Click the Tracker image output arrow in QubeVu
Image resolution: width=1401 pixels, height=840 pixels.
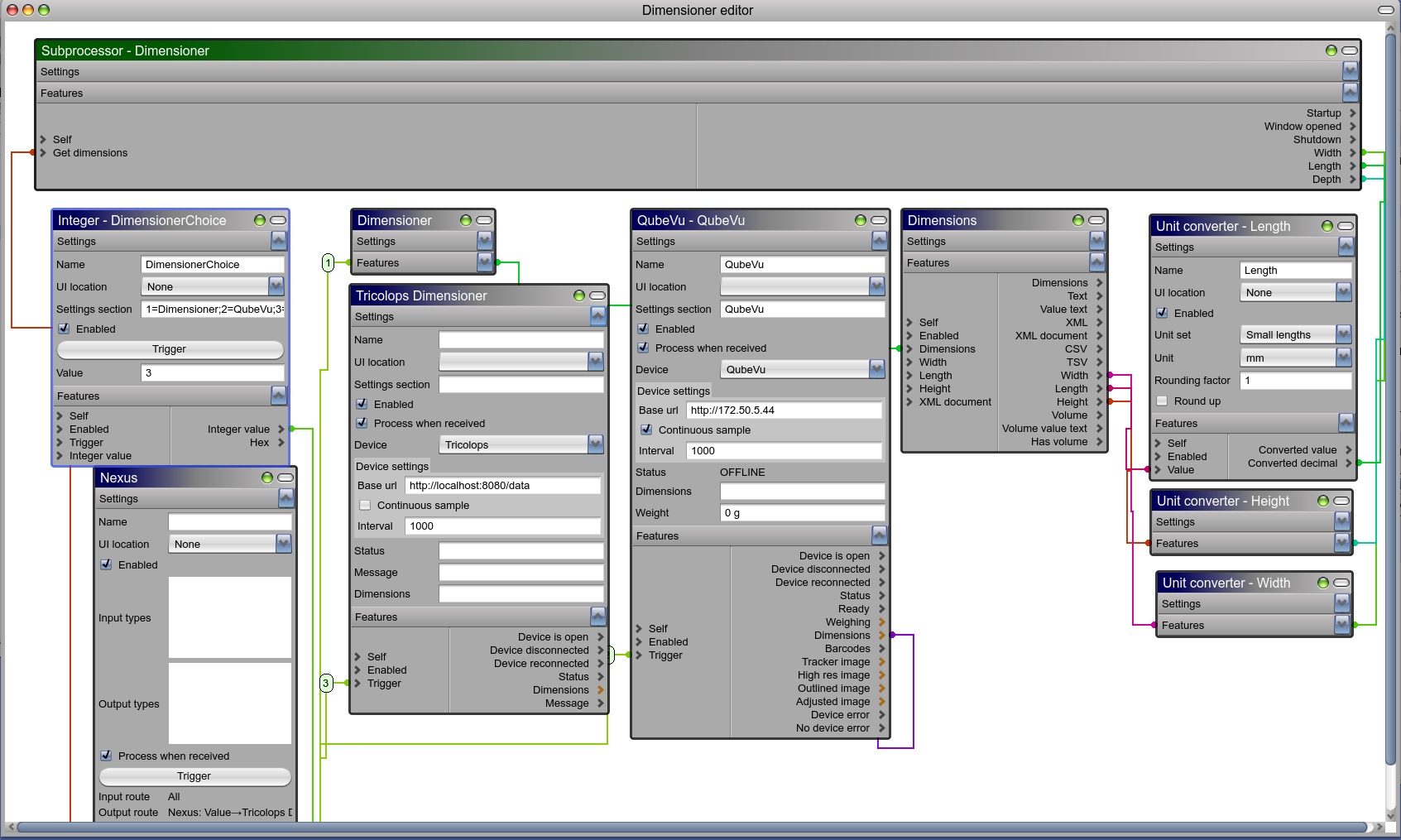tap(881, 661)
